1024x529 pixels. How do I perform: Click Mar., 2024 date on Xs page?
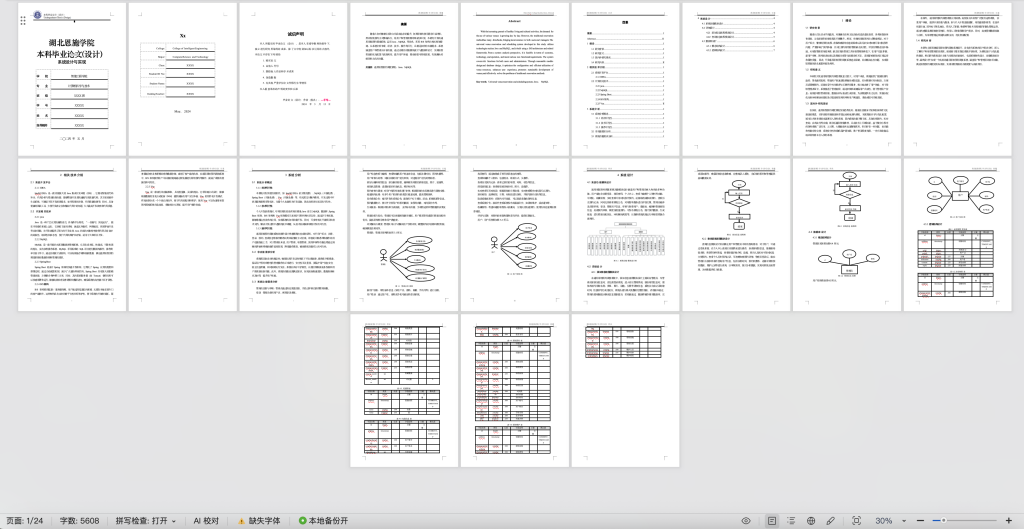183,111
